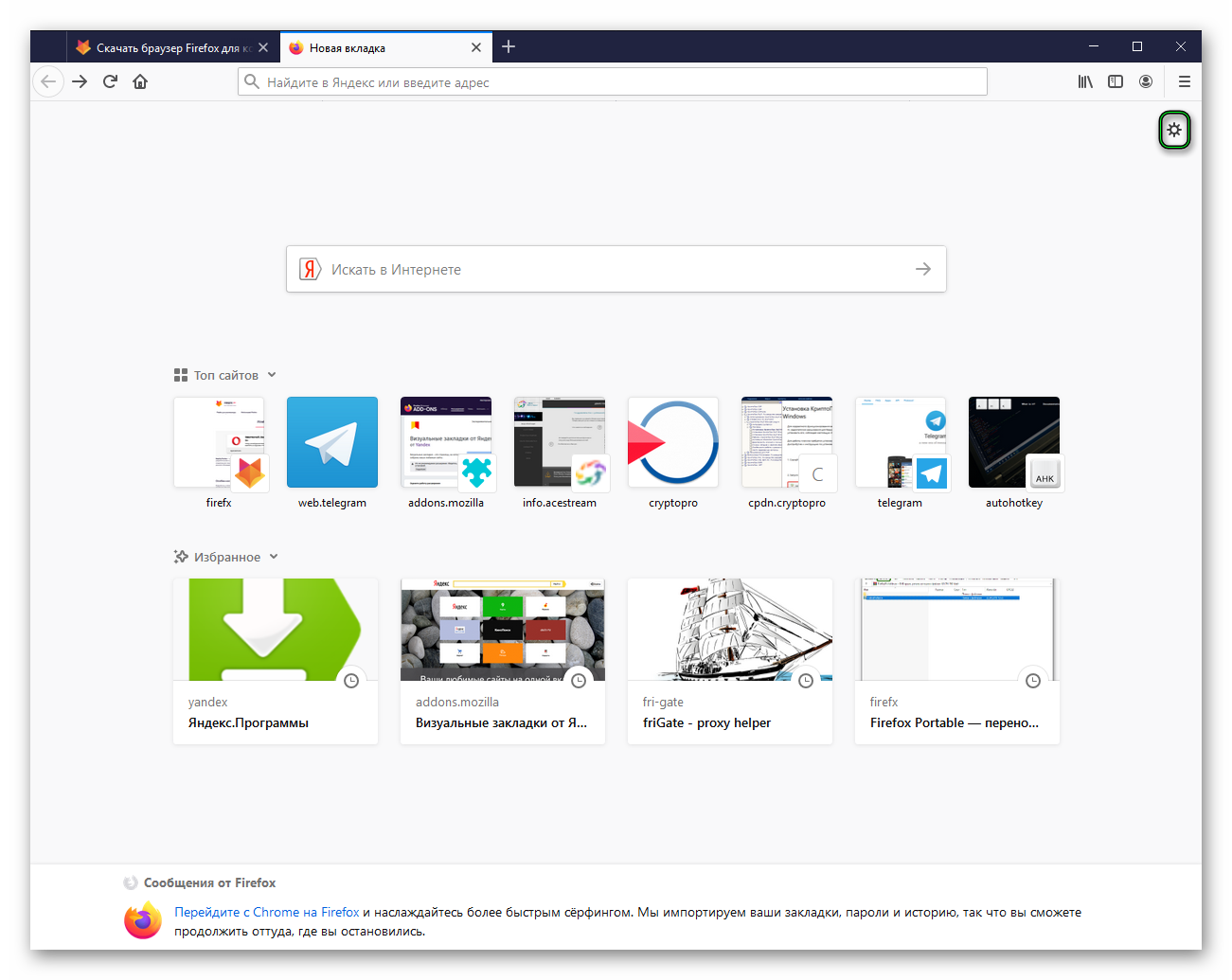Screen dimensions: 1232x980
Task: Go forward to the next page
Action: (80, 81)
